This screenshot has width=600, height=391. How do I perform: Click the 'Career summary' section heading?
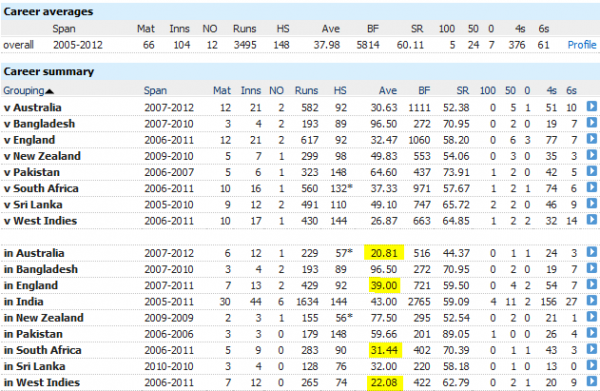tap(49, 72)
